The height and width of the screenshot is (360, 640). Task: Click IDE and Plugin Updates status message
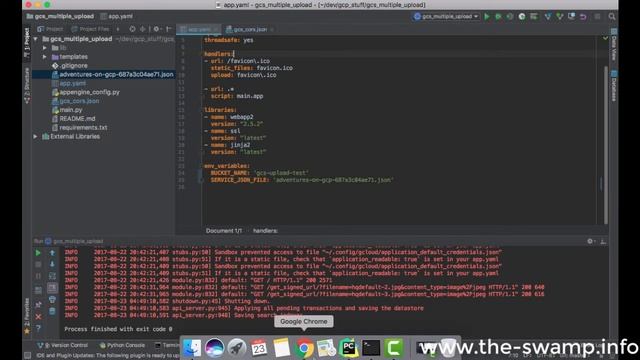pyautogui.click(x=108, y=356)
